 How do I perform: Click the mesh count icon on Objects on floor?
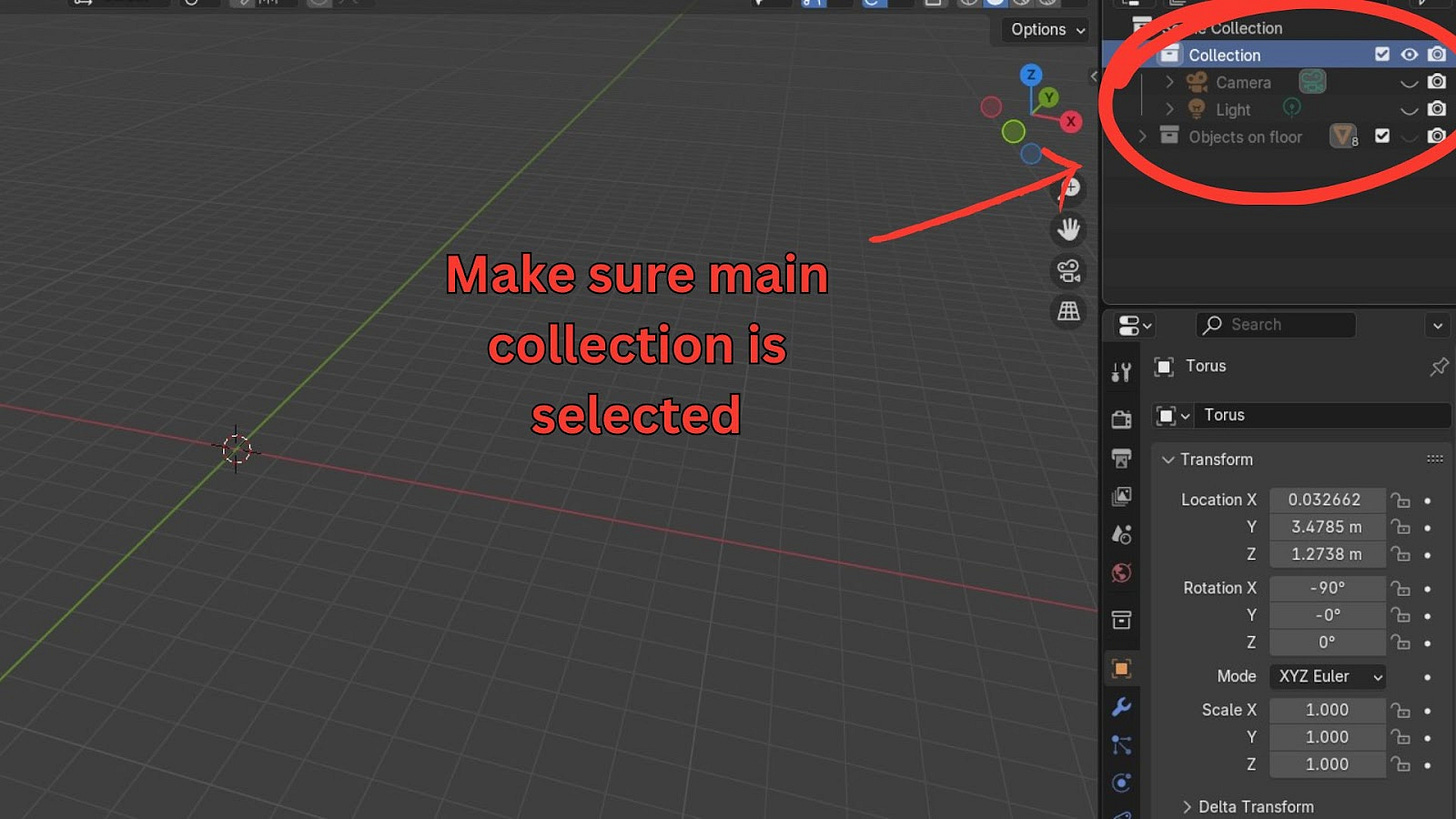pyautogui.click(x=1343, y=136)
